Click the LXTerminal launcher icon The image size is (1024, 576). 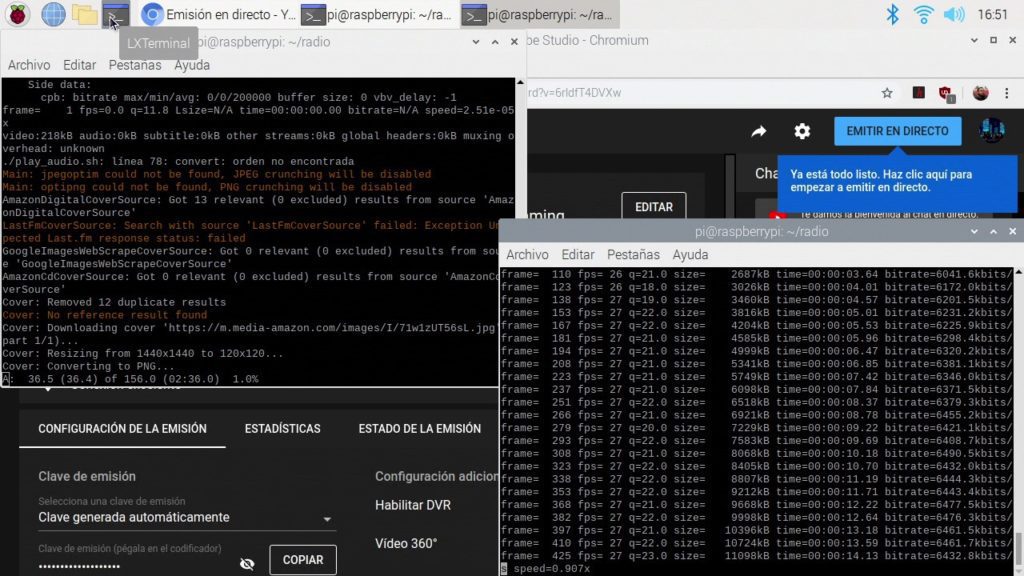click(116, 14)
